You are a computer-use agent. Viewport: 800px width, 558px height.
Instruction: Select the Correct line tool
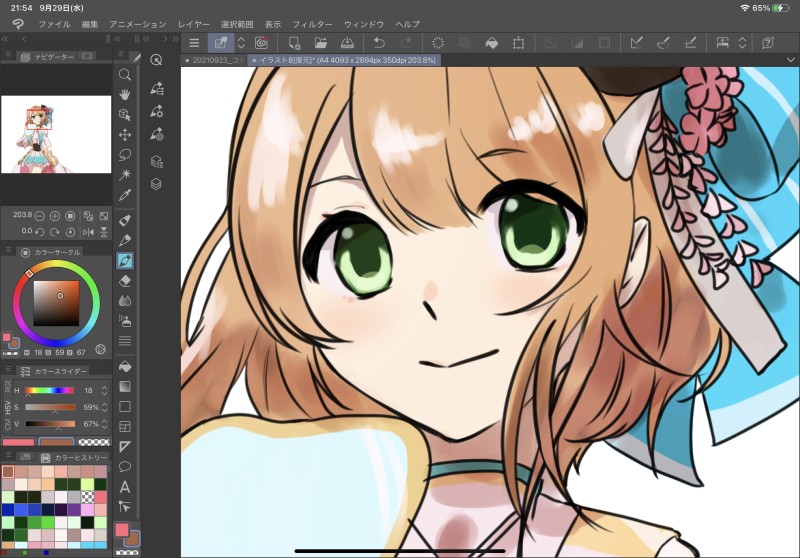(x=124, y=506)
